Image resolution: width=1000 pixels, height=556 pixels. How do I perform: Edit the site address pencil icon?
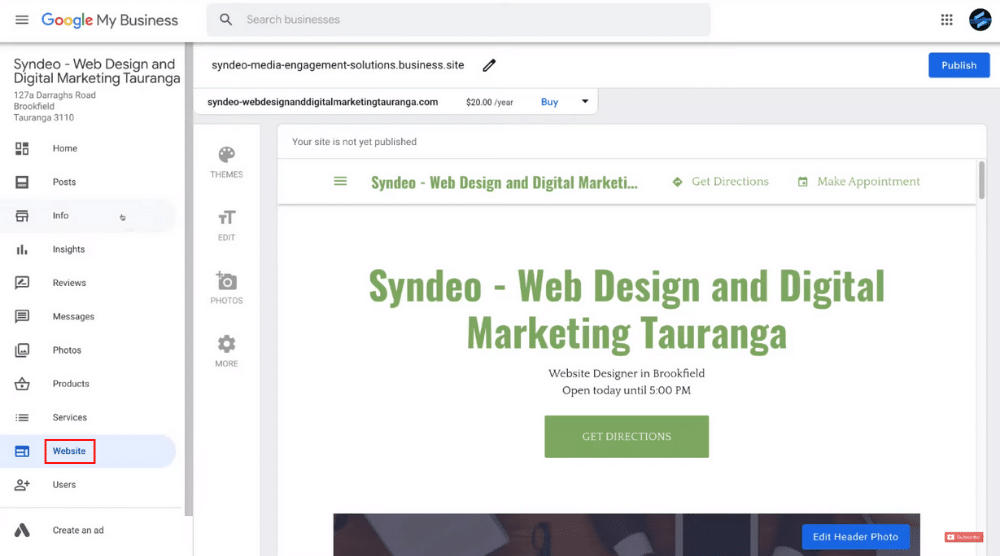click(x=489, y=65)
